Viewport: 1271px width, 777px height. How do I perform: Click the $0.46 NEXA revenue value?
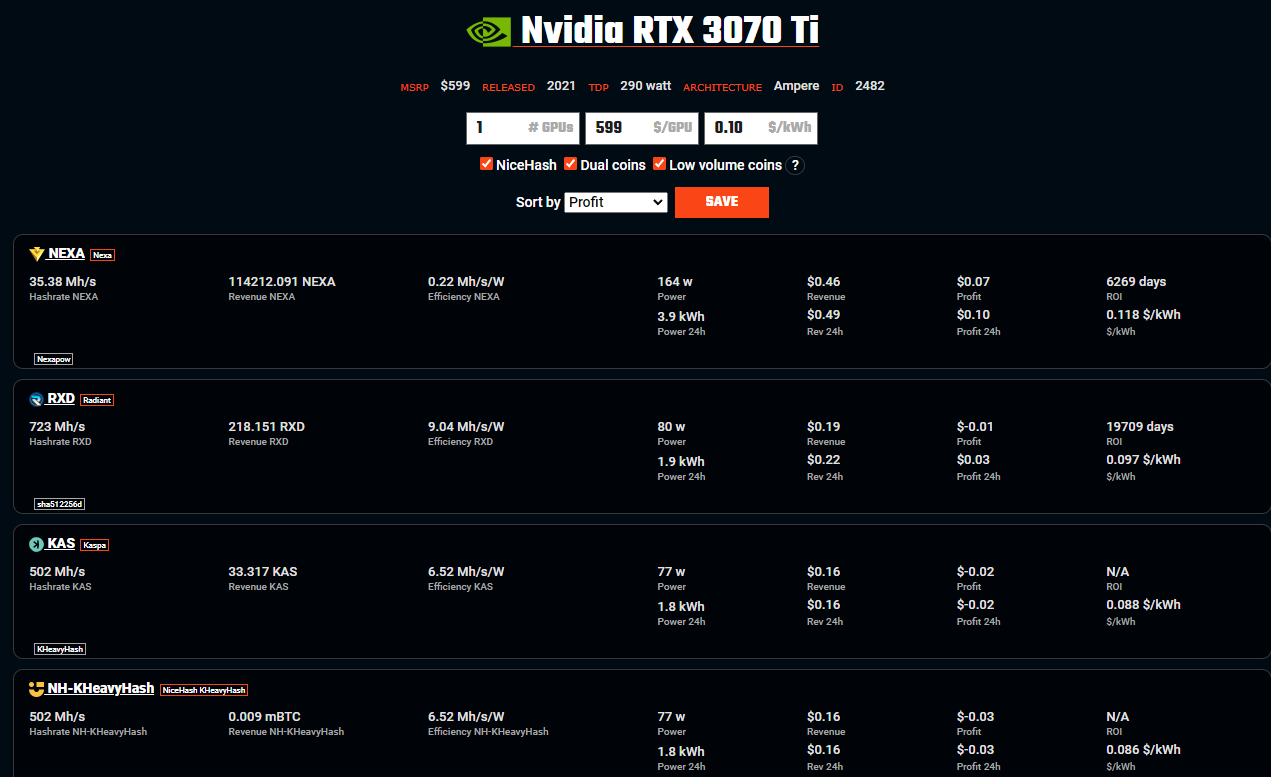coord(823,282)
